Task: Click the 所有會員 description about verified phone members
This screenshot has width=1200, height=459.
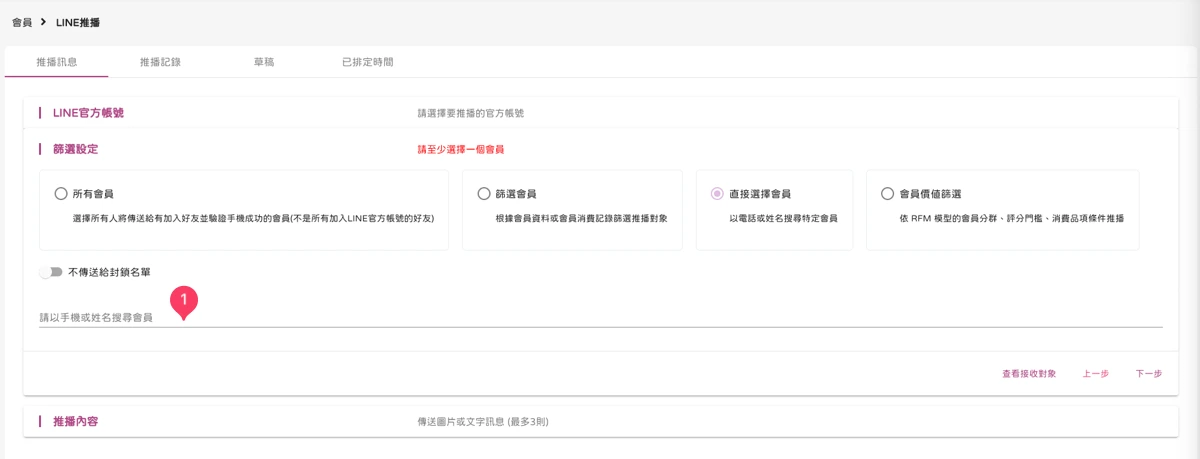Action: tap(253, 218)
